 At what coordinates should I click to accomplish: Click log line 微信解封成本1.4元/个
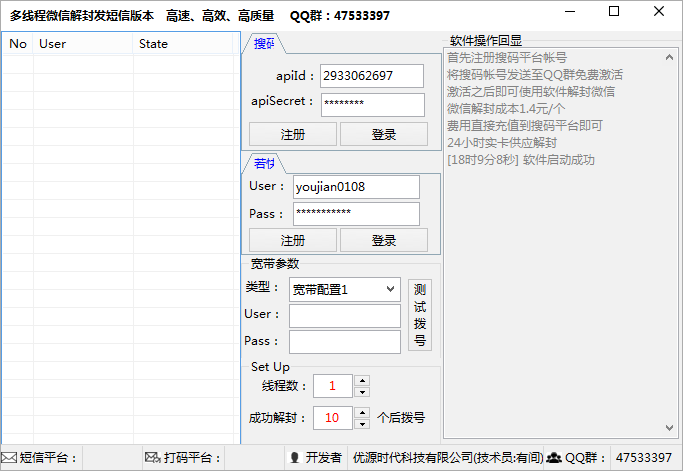[506, 108]
